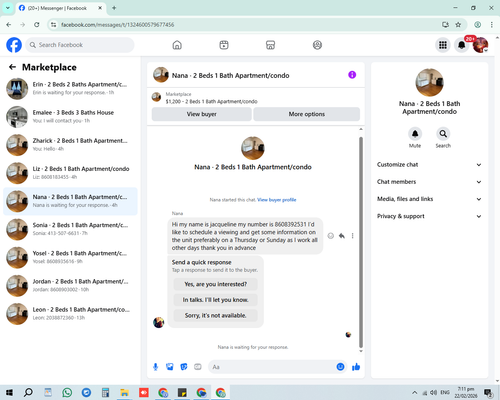Click the address bar URL
The image size is (500, 400).
[x=118, y=25]
